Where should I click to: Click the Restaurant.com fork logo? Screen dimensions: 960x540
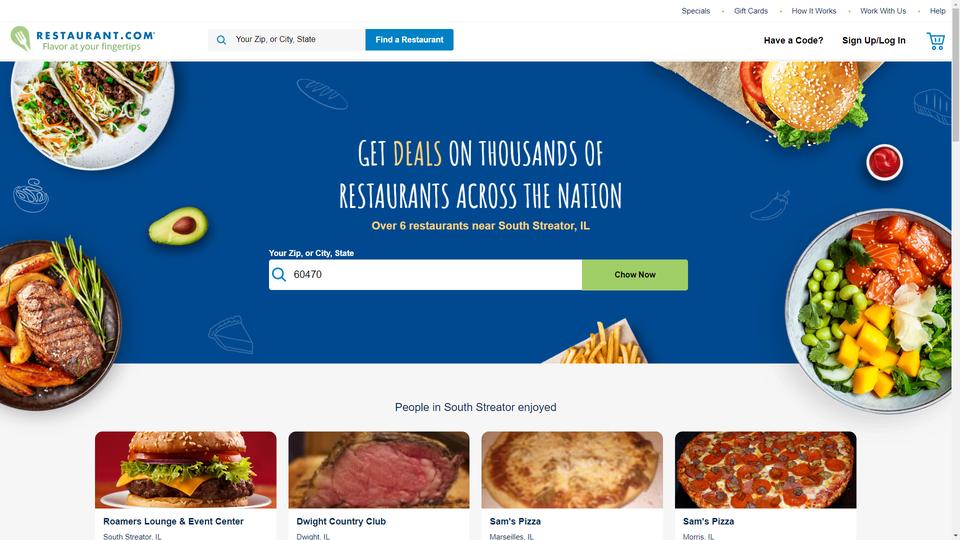pos(20,39)
